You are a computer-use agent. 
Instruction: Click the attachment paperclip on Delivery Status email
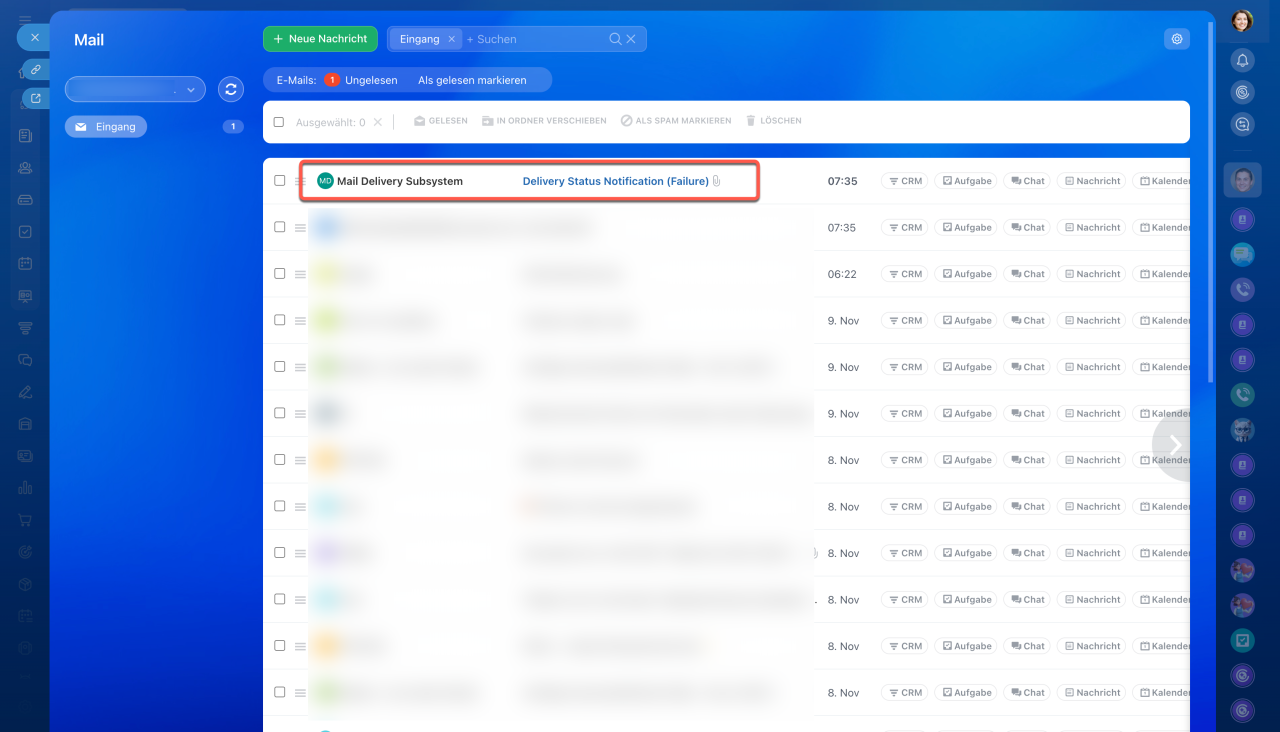click(x=716, y=181)
